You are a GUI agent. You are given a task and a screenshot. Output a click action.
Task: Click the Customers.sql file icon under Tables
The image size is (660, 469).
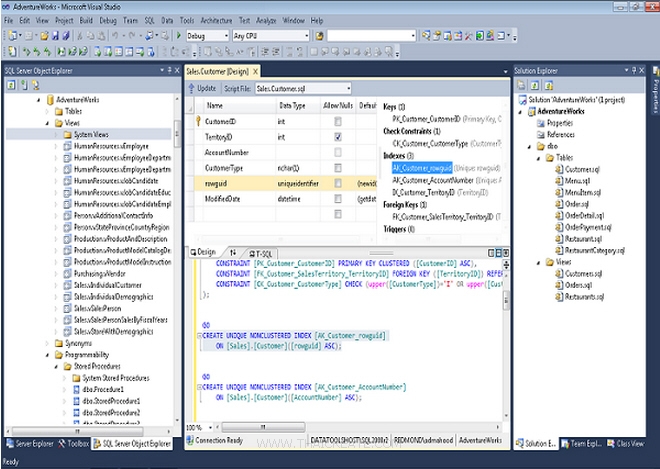click(558, 169)
